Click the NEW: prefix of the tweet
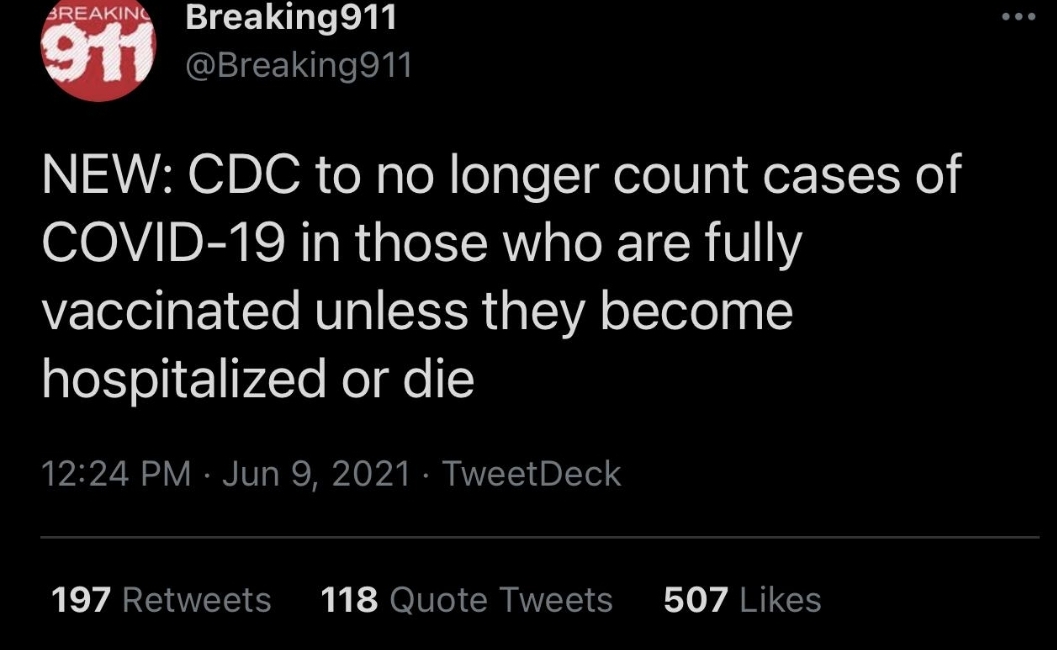Image resolution: width=1057 pixels, height=650 pixels. [x=107, y=175]
